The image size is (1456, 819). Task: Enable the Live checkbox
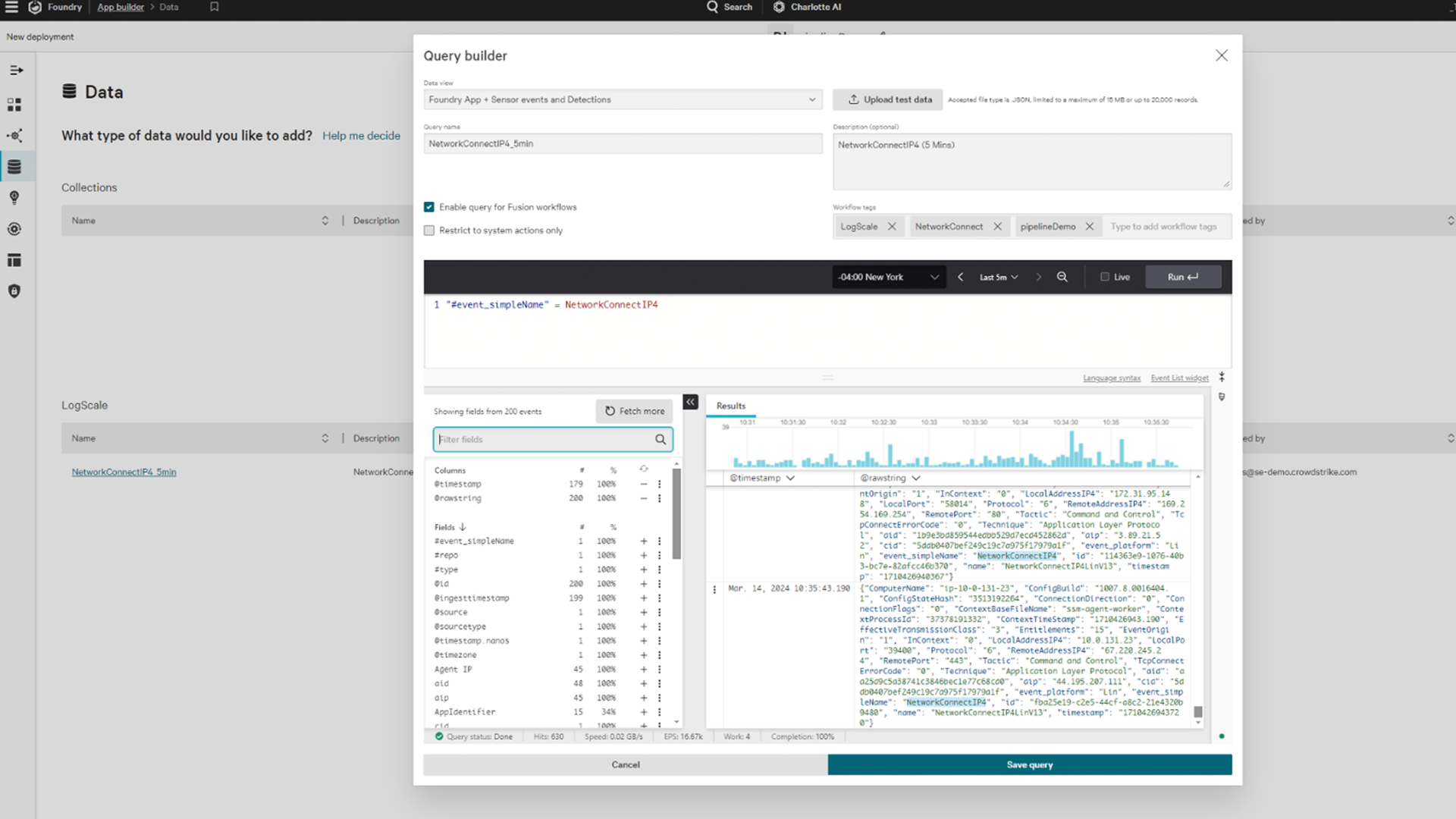1105,277
